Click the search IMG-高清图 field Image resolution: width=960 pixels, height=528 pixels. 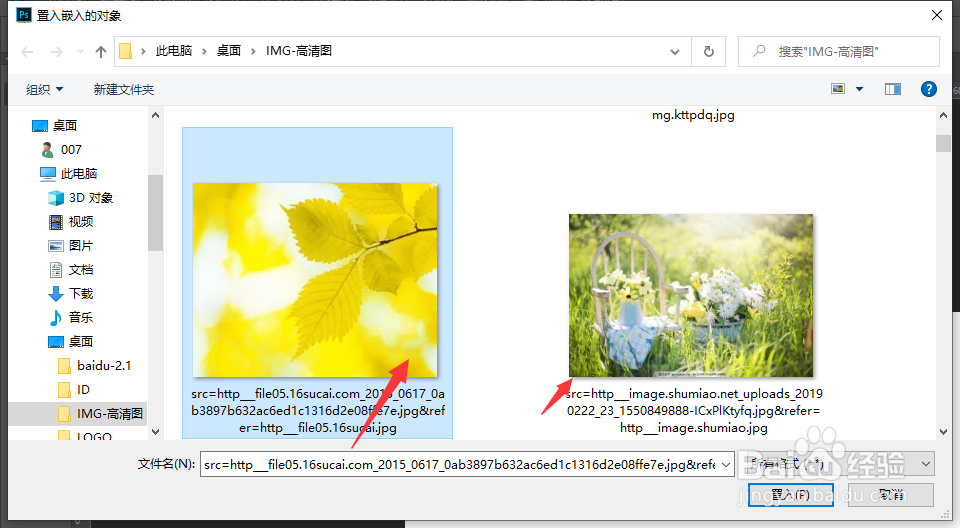click(839, 51)
